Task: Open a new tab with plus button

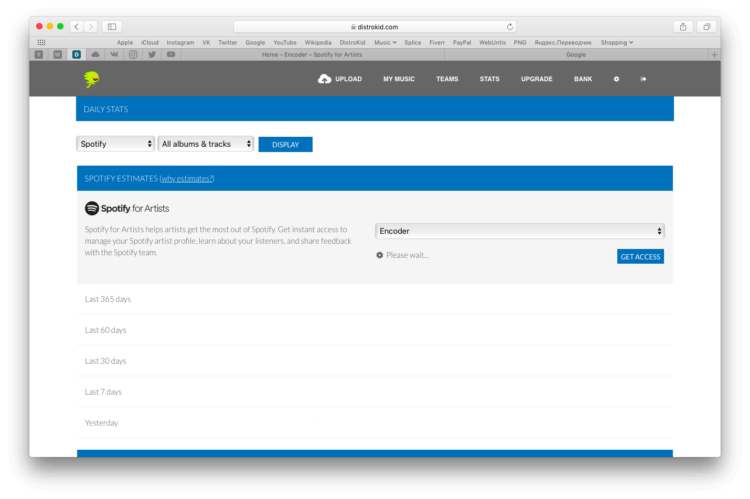Action: (x=714, y=55)
